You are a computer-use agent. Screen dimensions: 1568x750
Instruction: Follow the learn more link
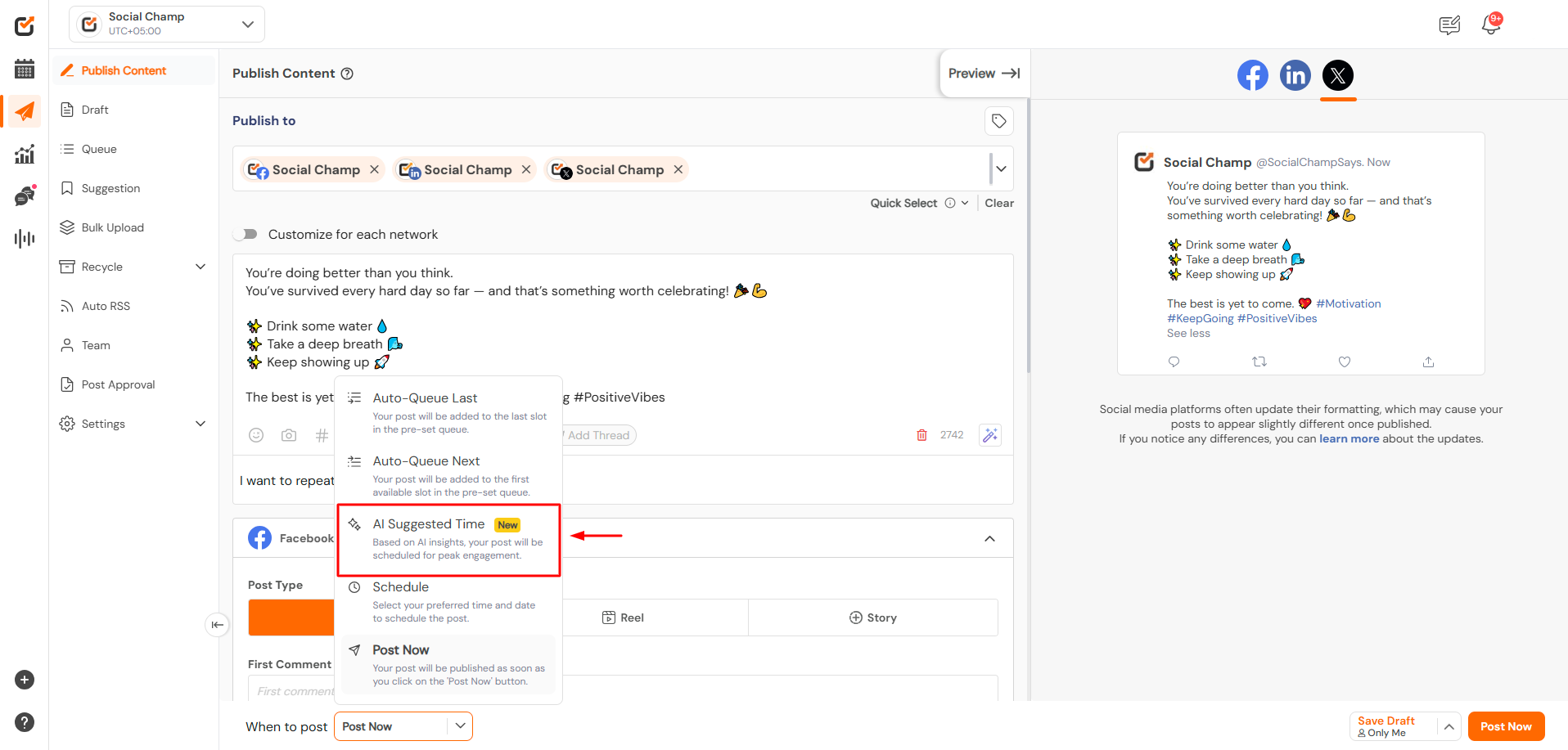(x=1349, y=439)
